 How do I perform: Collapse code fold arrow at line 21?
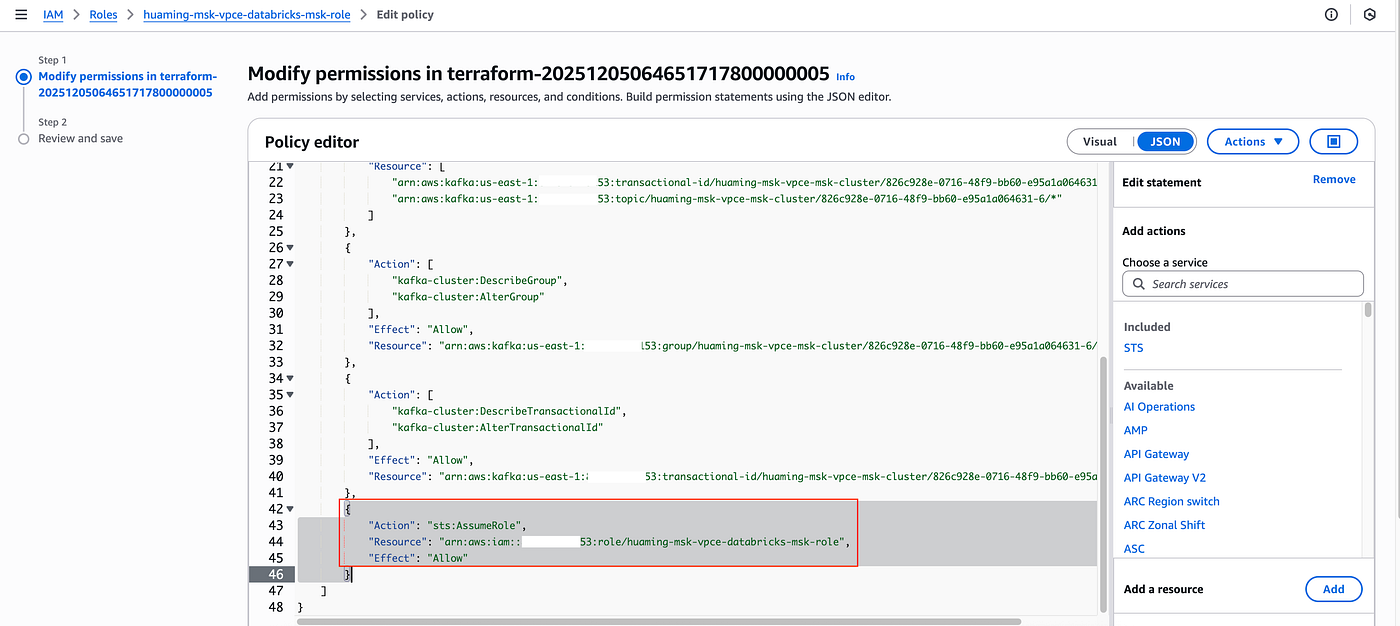[x=290, y=166]
